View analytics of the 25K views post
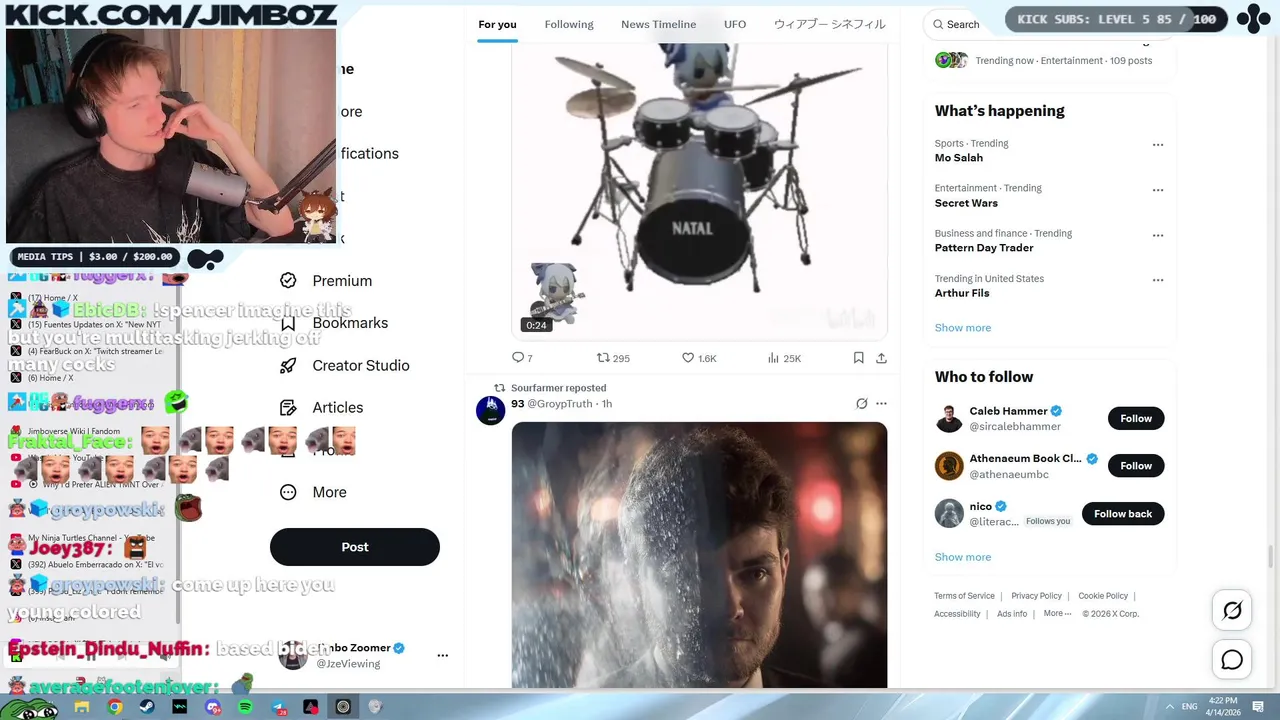The image size is (1280, 720). click(784, 358)
